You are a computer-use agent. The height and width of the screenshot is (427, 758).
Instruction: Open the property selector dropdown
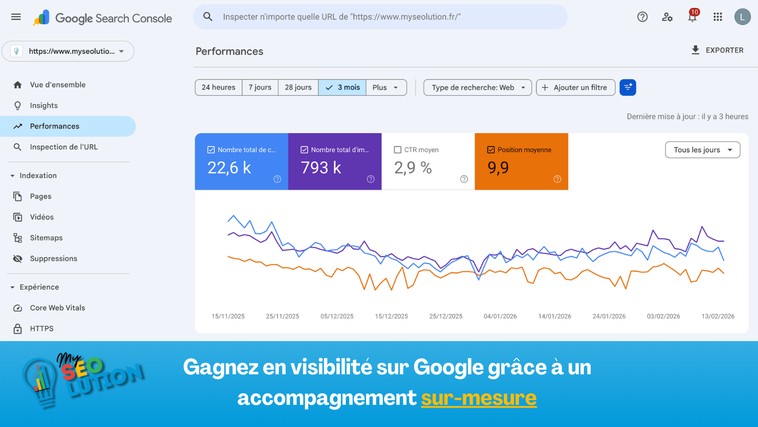[68, 51]
